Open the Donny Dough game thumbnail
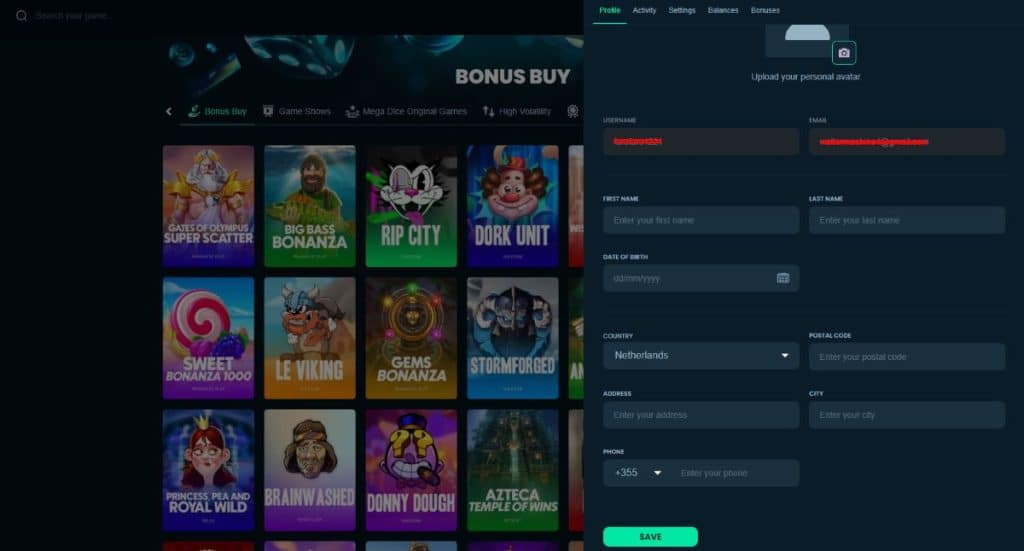 pos(411,470)
